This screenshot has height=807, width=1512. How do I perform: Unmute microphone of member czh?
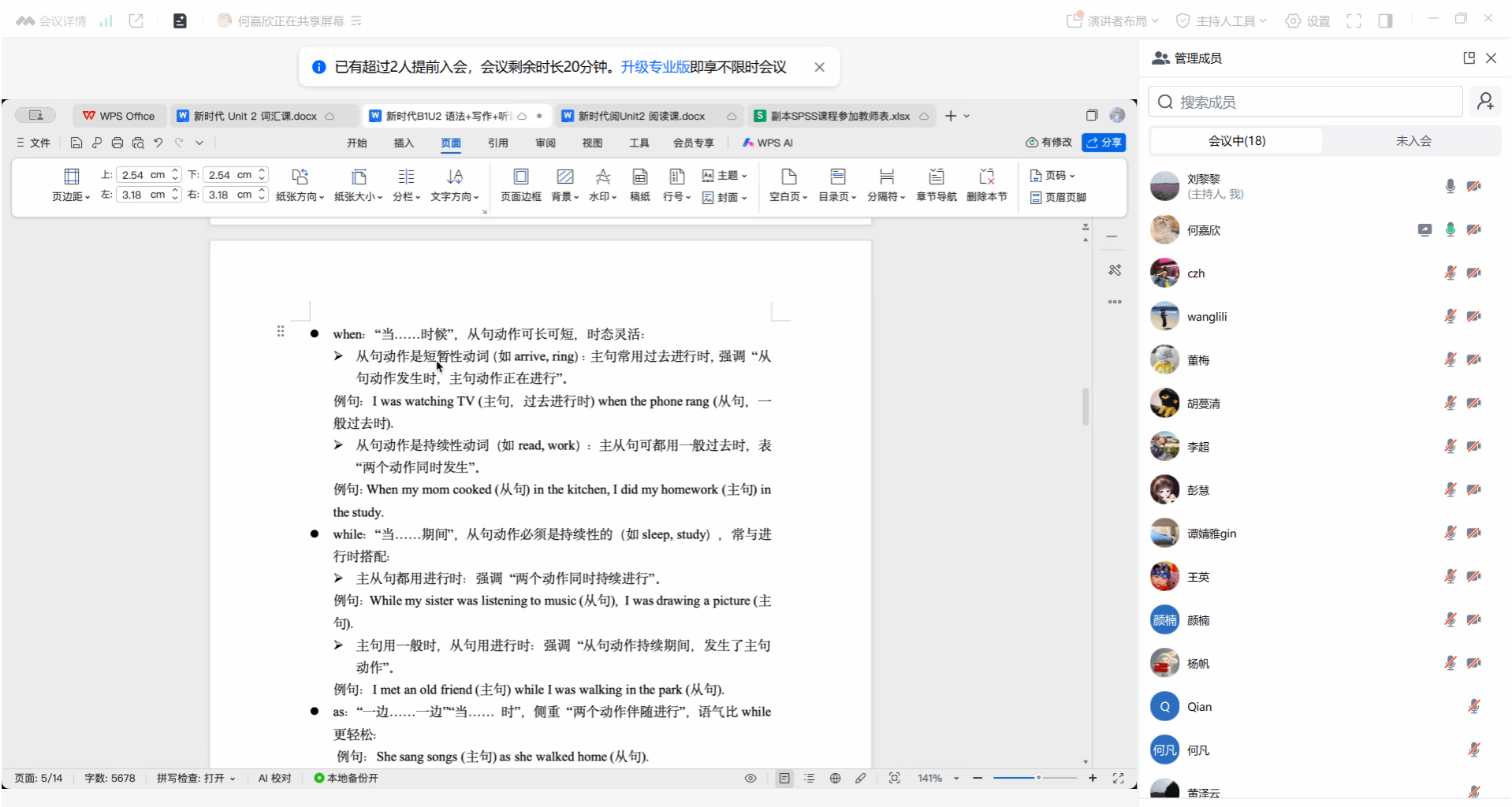coord(1450,273)
